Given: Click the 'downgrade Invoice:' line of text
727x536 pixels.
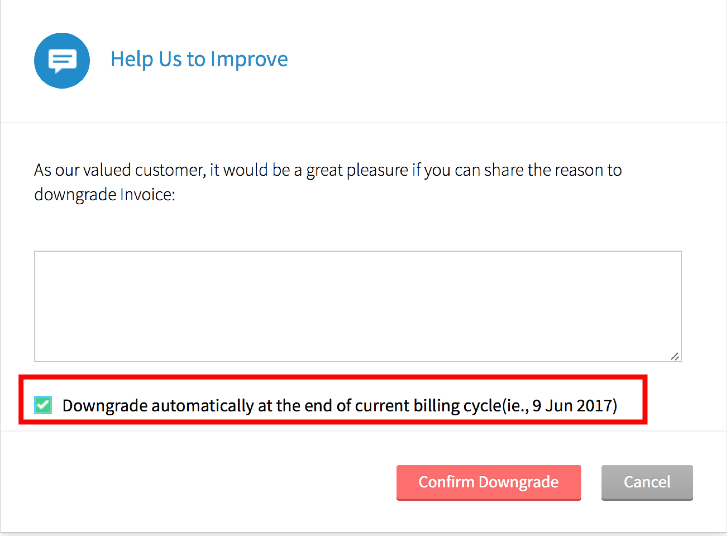Looking at the screenshot, I should tap(104, 195).
